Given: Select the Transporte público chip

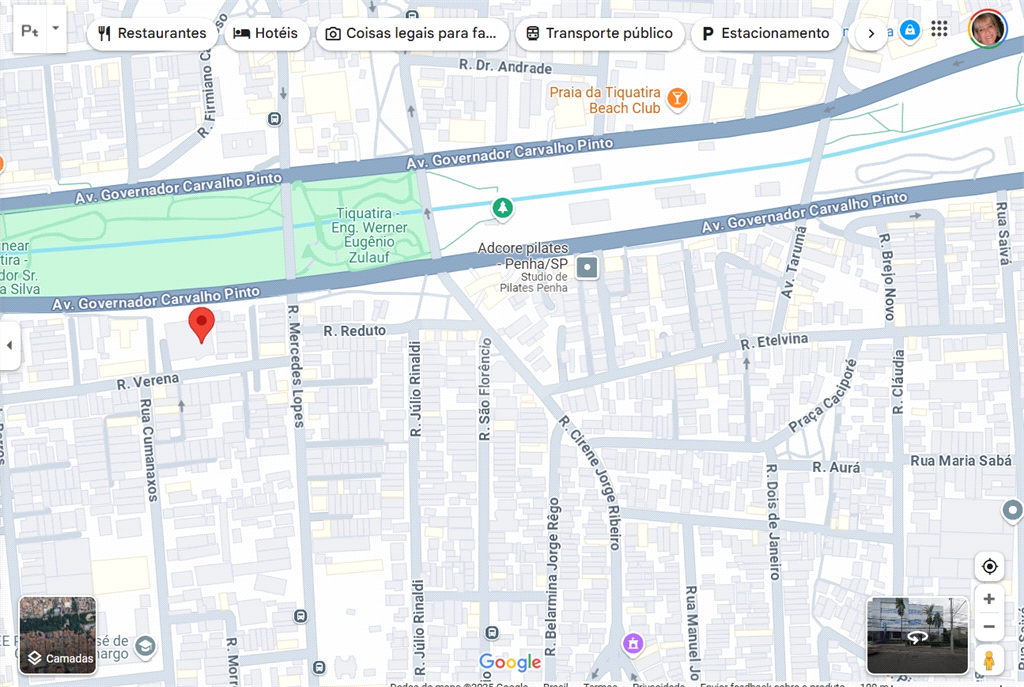Looking at the screenshot, I should [x=600, y=33].
